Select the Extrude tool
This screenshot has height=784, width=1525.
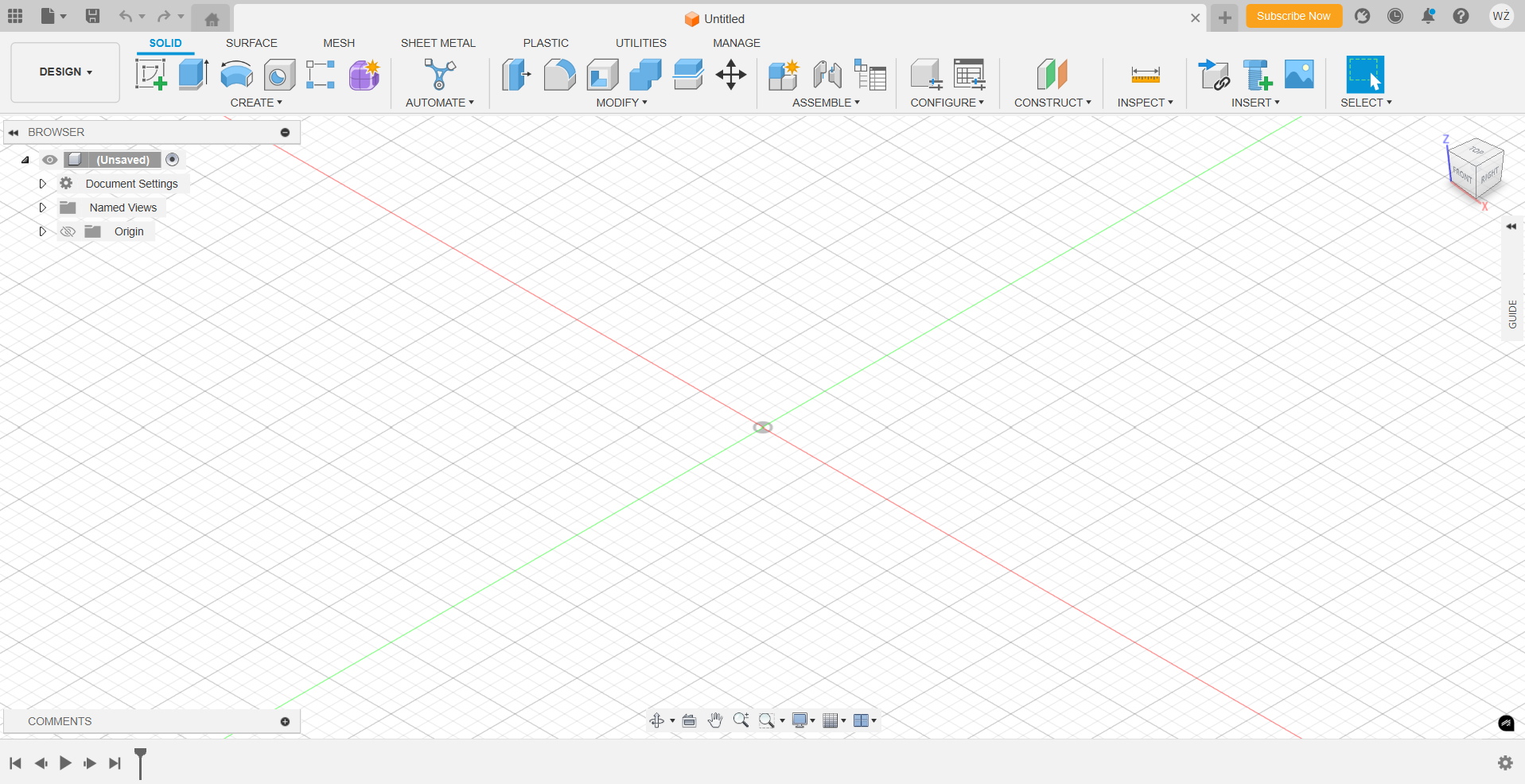click(193, 75)
